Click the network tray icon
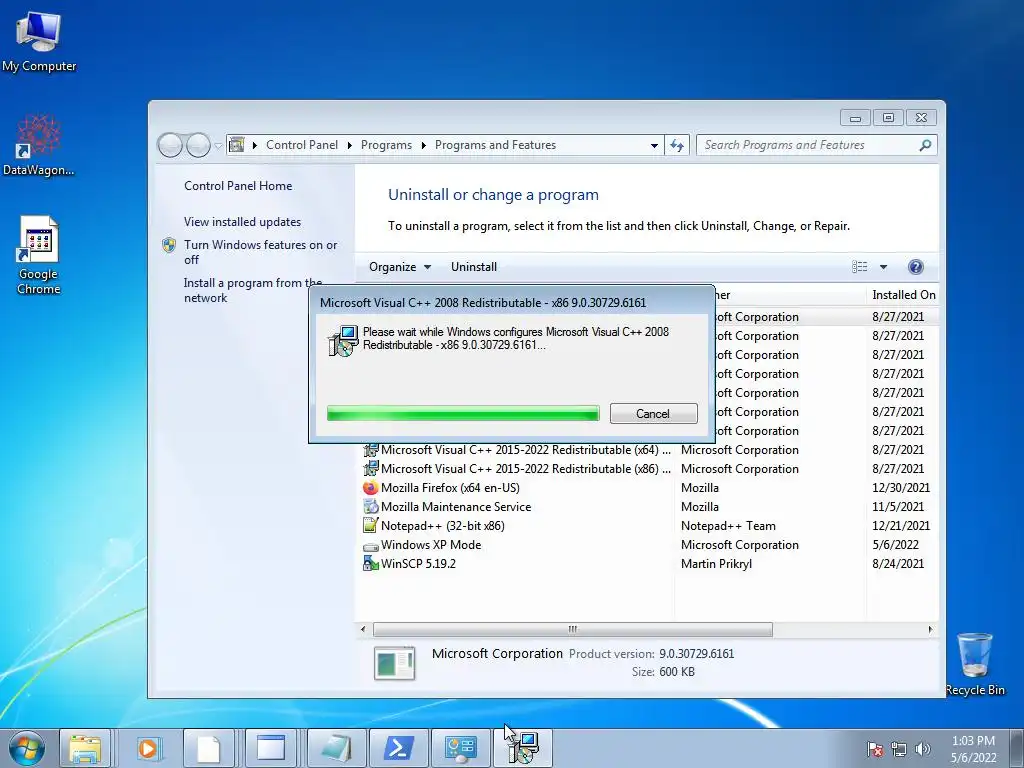The width and height of the screenshot is (1024, 768). click(x=899, y=749)
